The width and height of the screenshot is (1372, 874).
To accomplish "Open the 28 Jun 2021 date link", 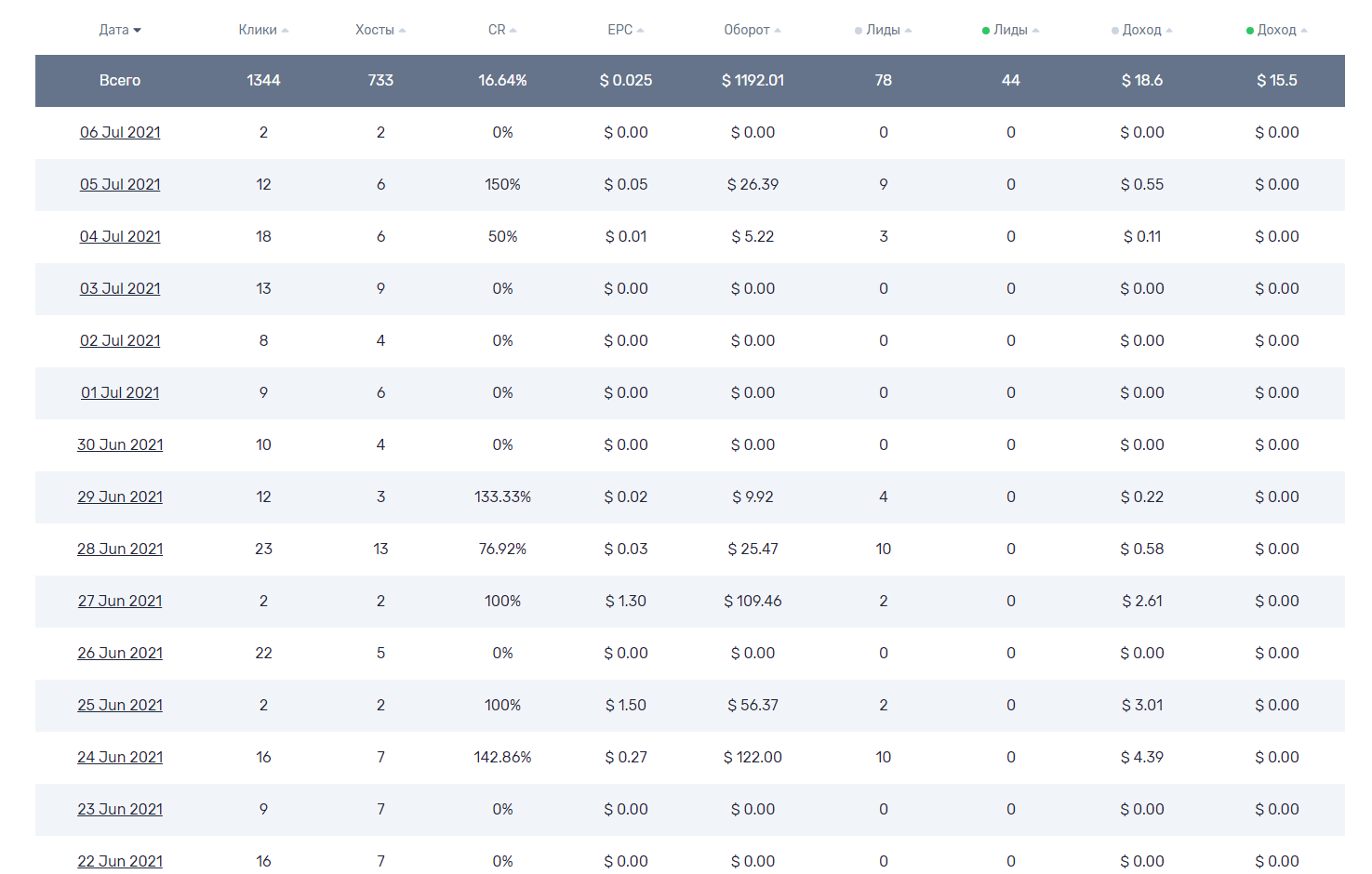I will click(120, 549).
